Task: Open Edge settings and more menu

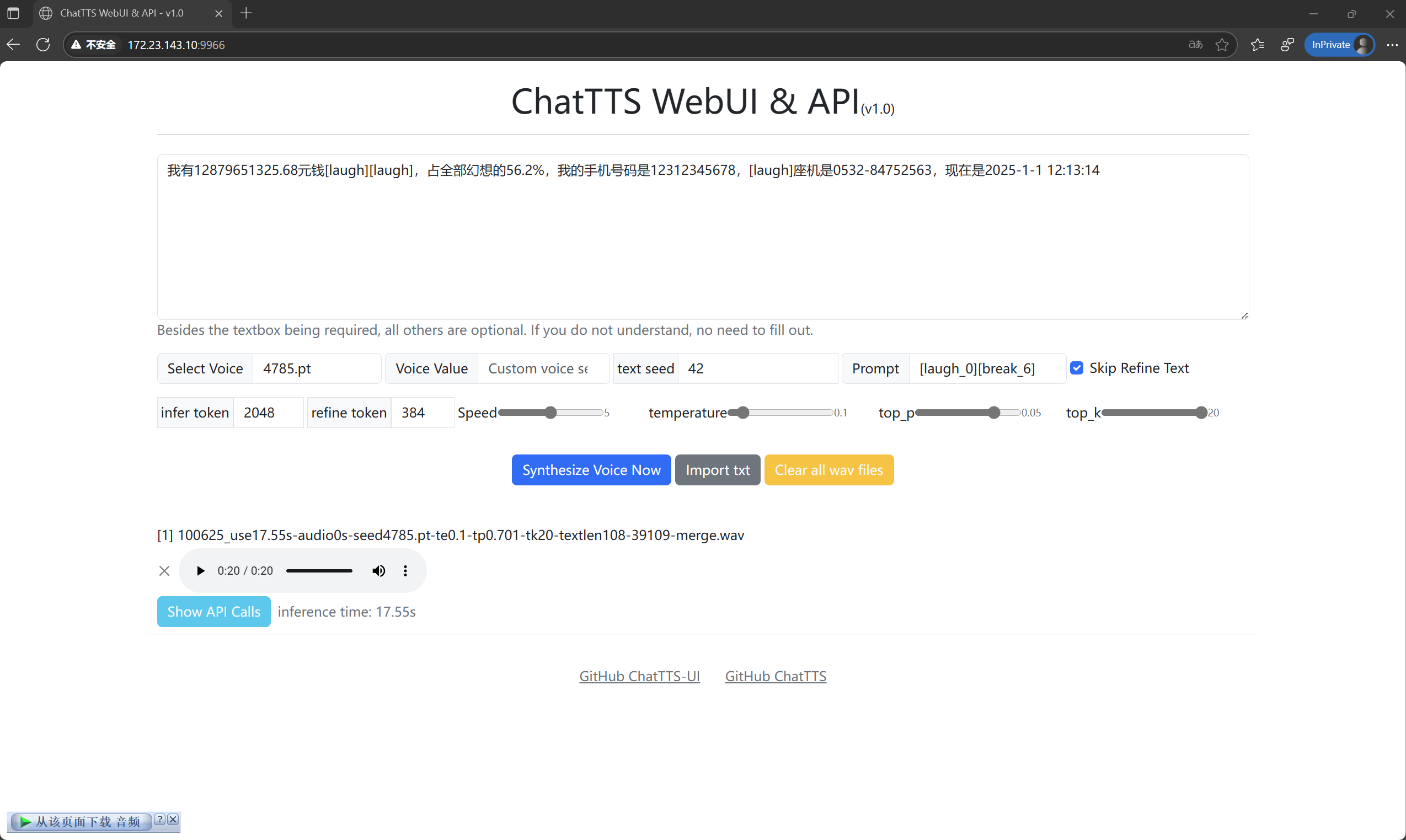Action: tap(1392, 45)
